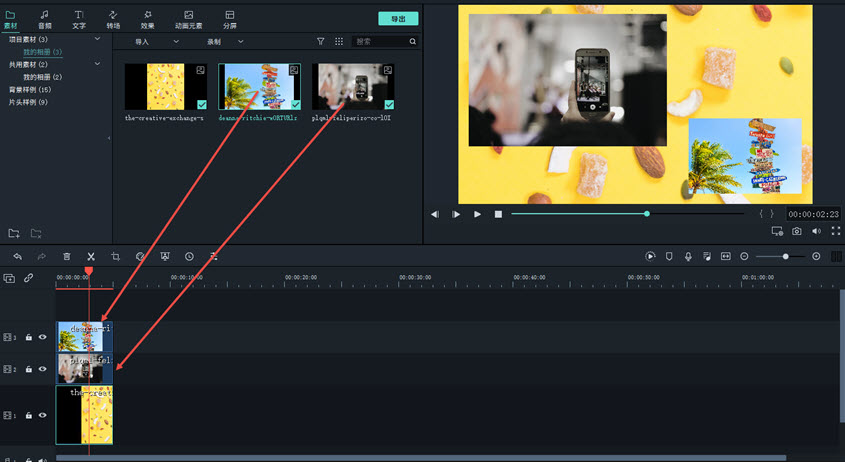Screen dimensions: 845x462
Task: Open the 导入 import dropdown
Action: click(156, 42)
